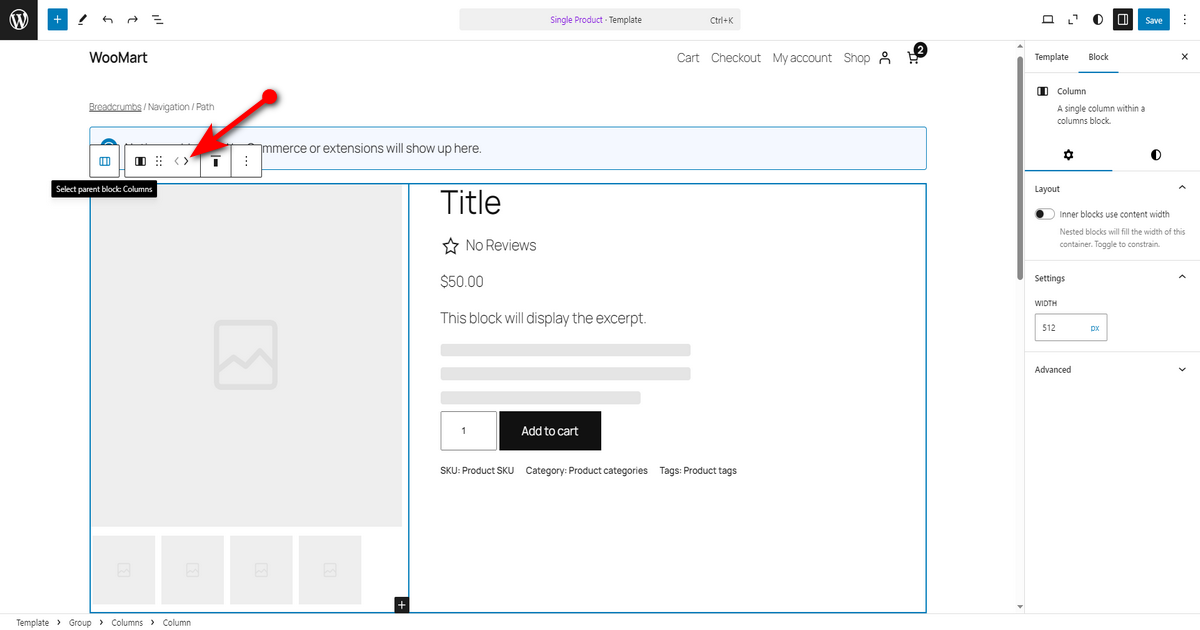The width and height of the screenshot is (1200, 630).
Task: Open the Checkout navigation link
Action: tap(736, 58)
